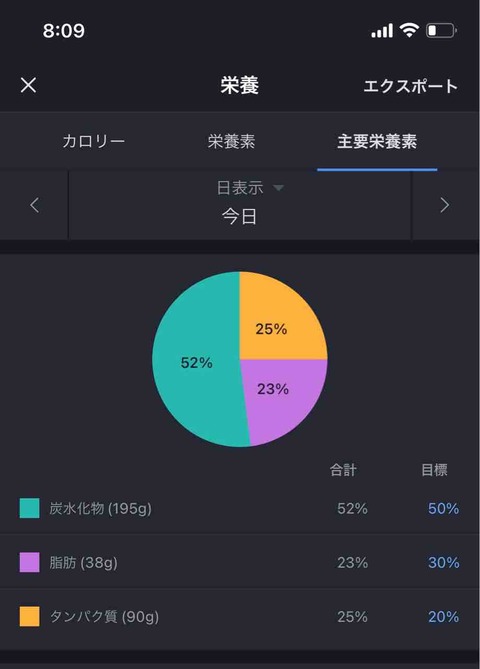Go to previous day with left chevron
The height and width of the screenshot is (669, 480).
coord(35,205)
